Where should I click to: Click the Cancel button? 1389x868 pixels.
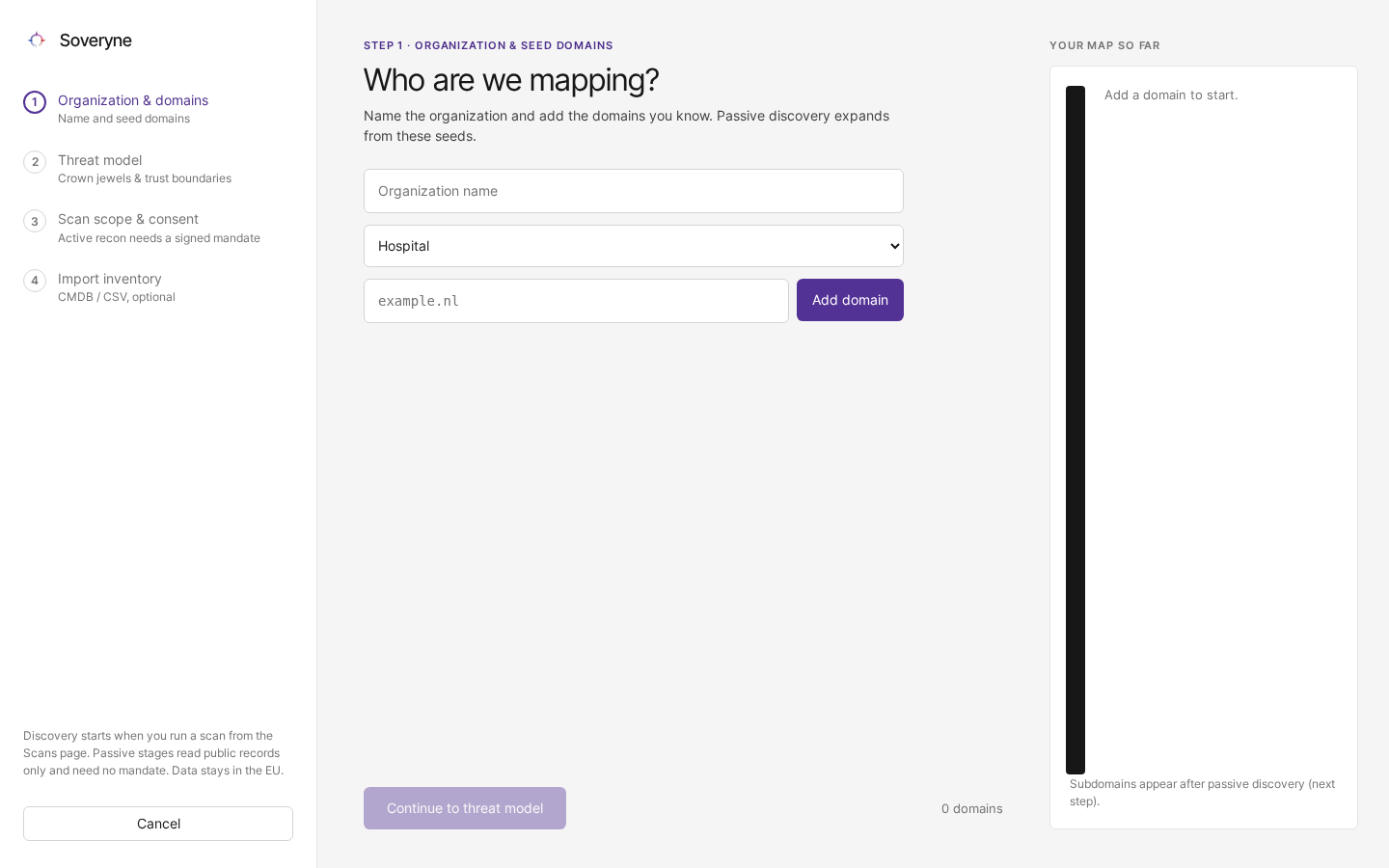click(x=158, y=824)
